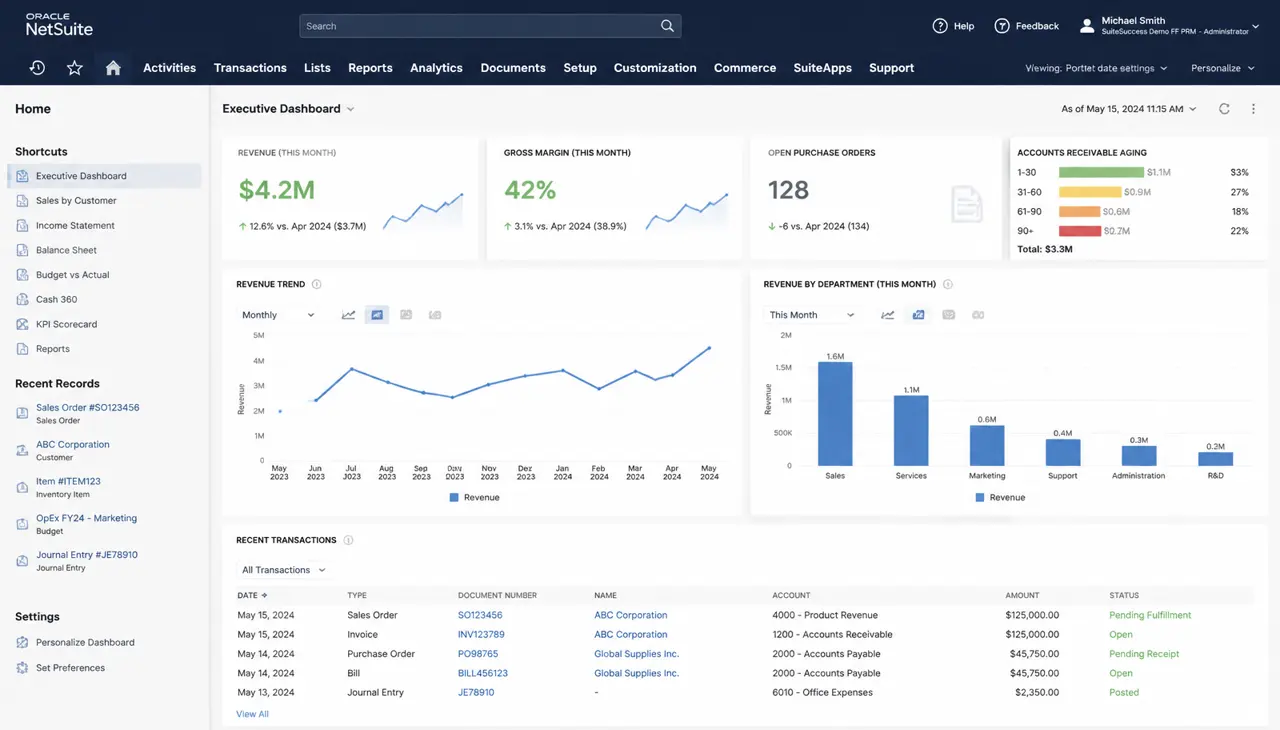Open the Income Statement shortcut
1280x730 pixels.
pos(75,225)
